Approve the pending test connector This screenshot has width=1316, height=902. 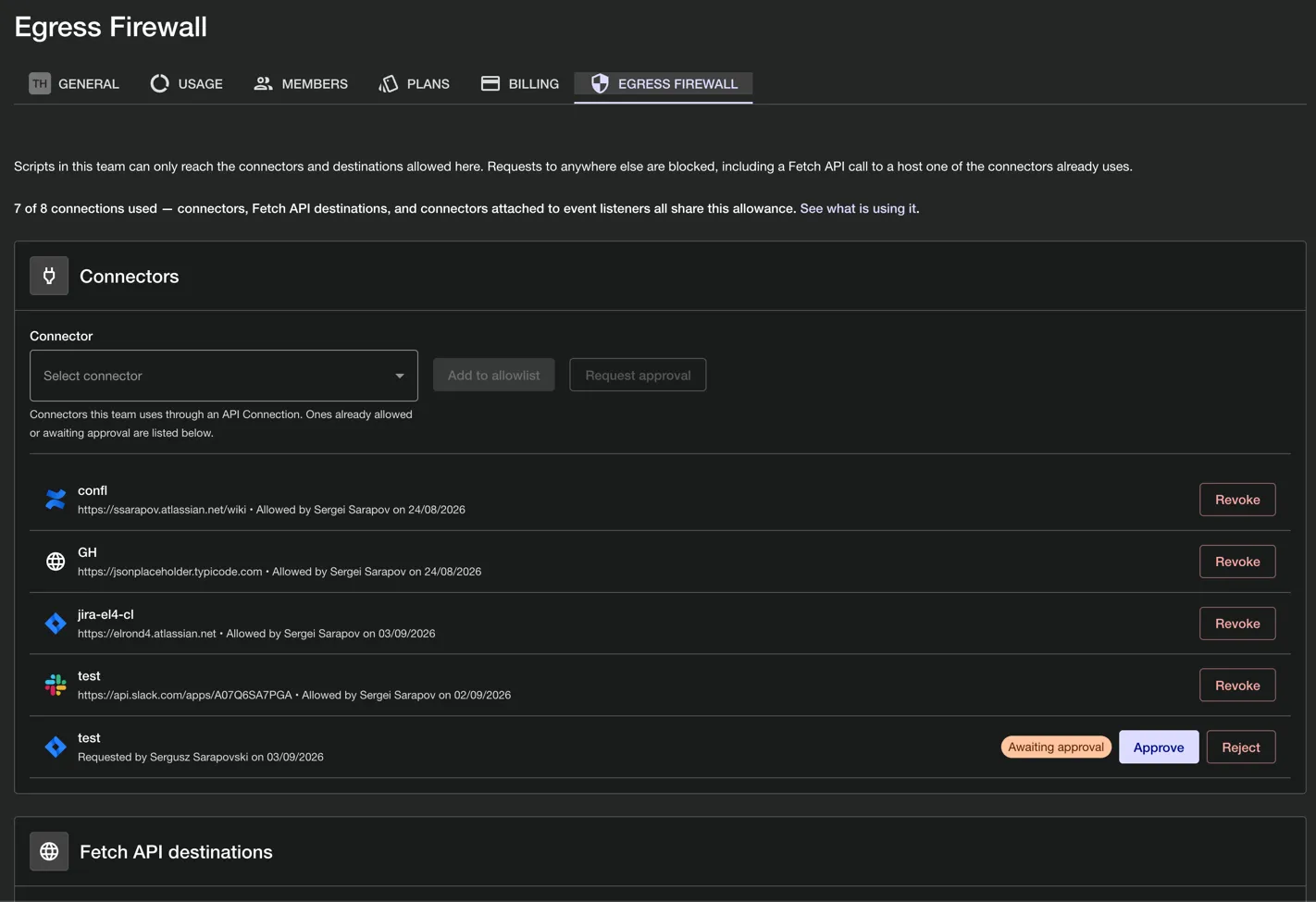pos(1159,748)
